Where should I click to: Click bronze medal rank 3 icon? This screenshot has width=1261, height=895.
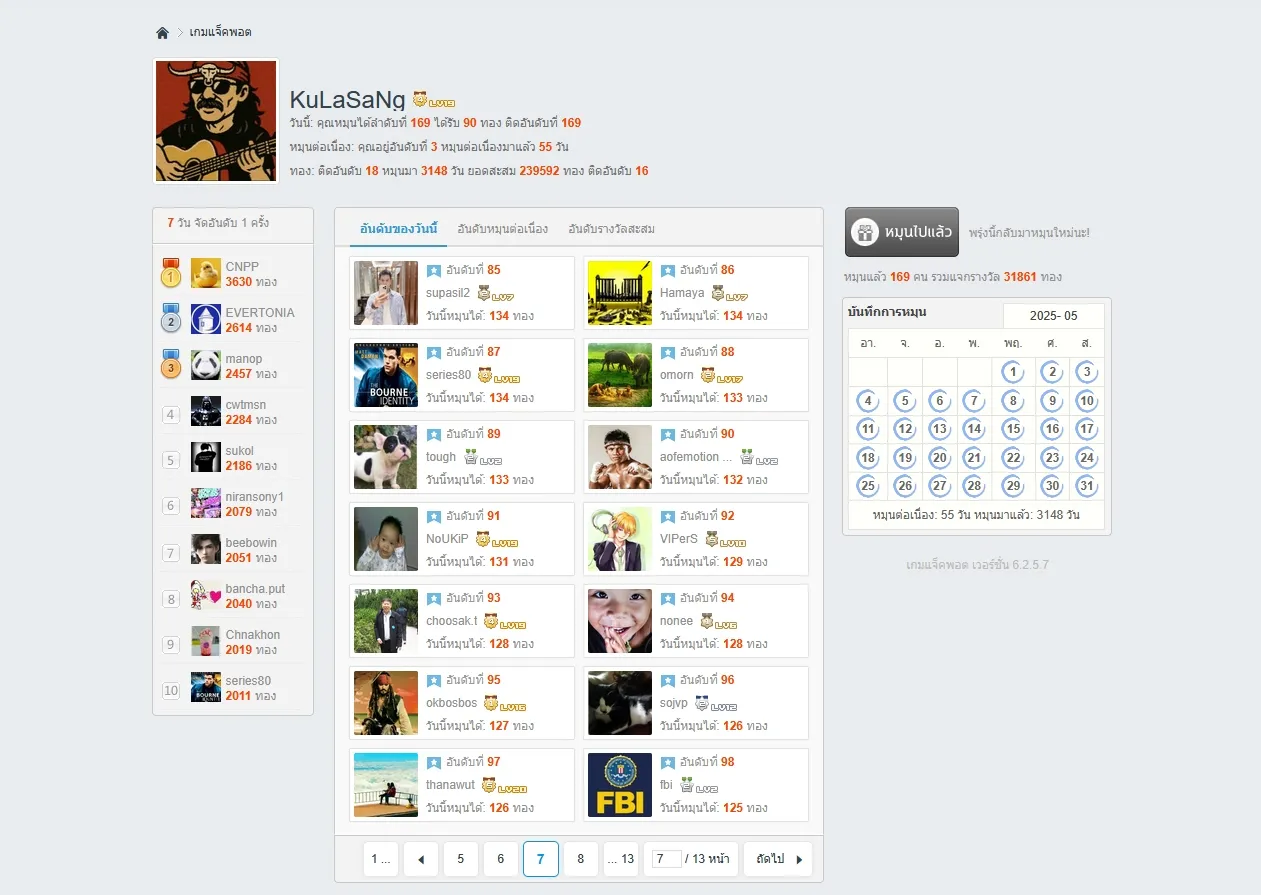pyautogui.click(x=171, y=365)
